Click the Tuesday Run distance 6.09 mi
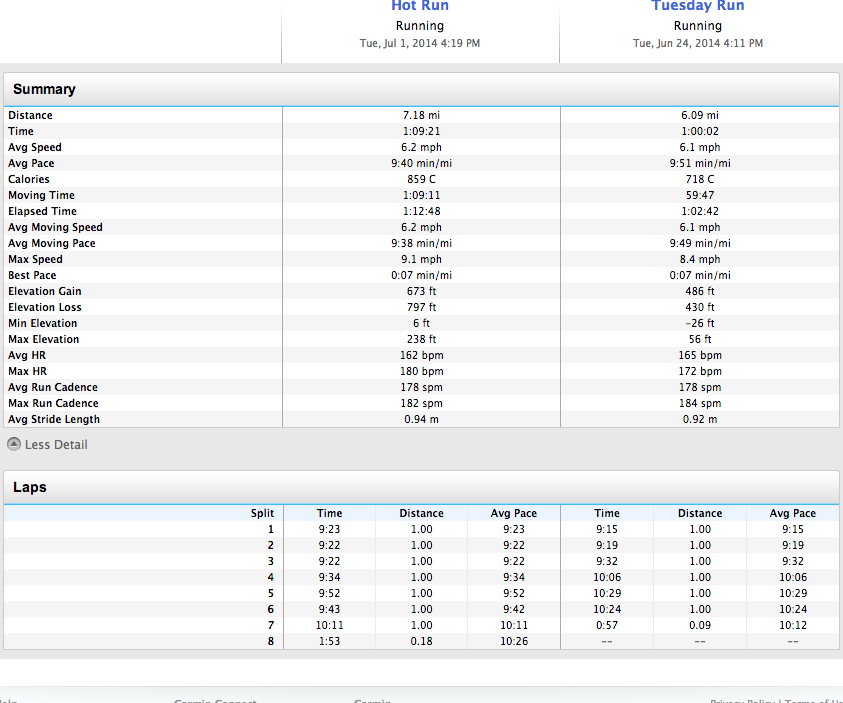 (699, 116)
